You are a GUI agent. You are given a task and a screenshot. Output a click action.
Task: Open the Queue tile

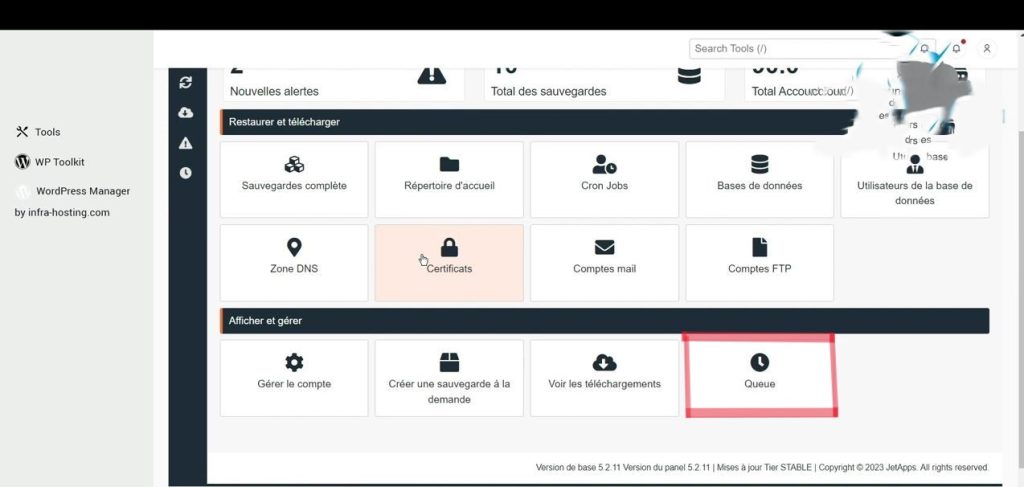[760, 378]
